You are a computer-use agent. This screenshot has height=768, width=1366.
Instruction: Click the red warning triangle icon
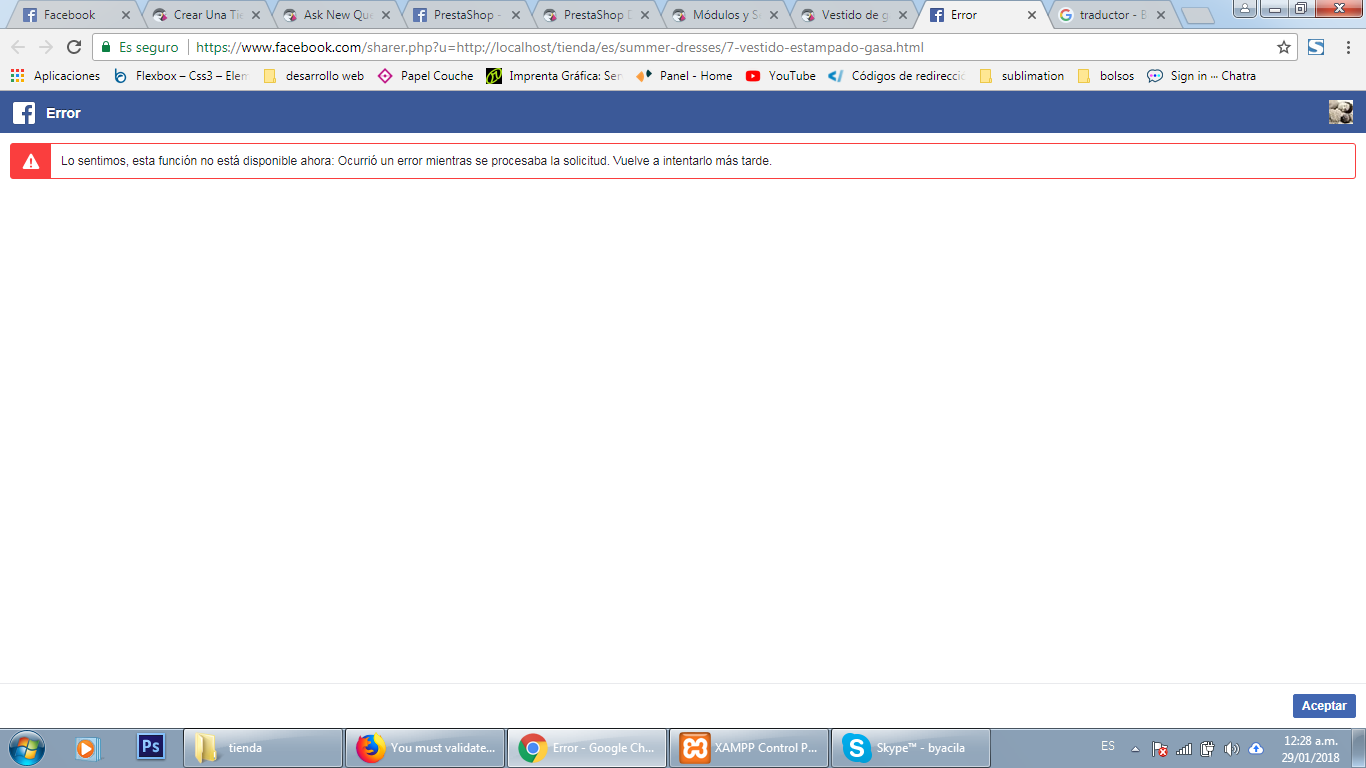31,161
